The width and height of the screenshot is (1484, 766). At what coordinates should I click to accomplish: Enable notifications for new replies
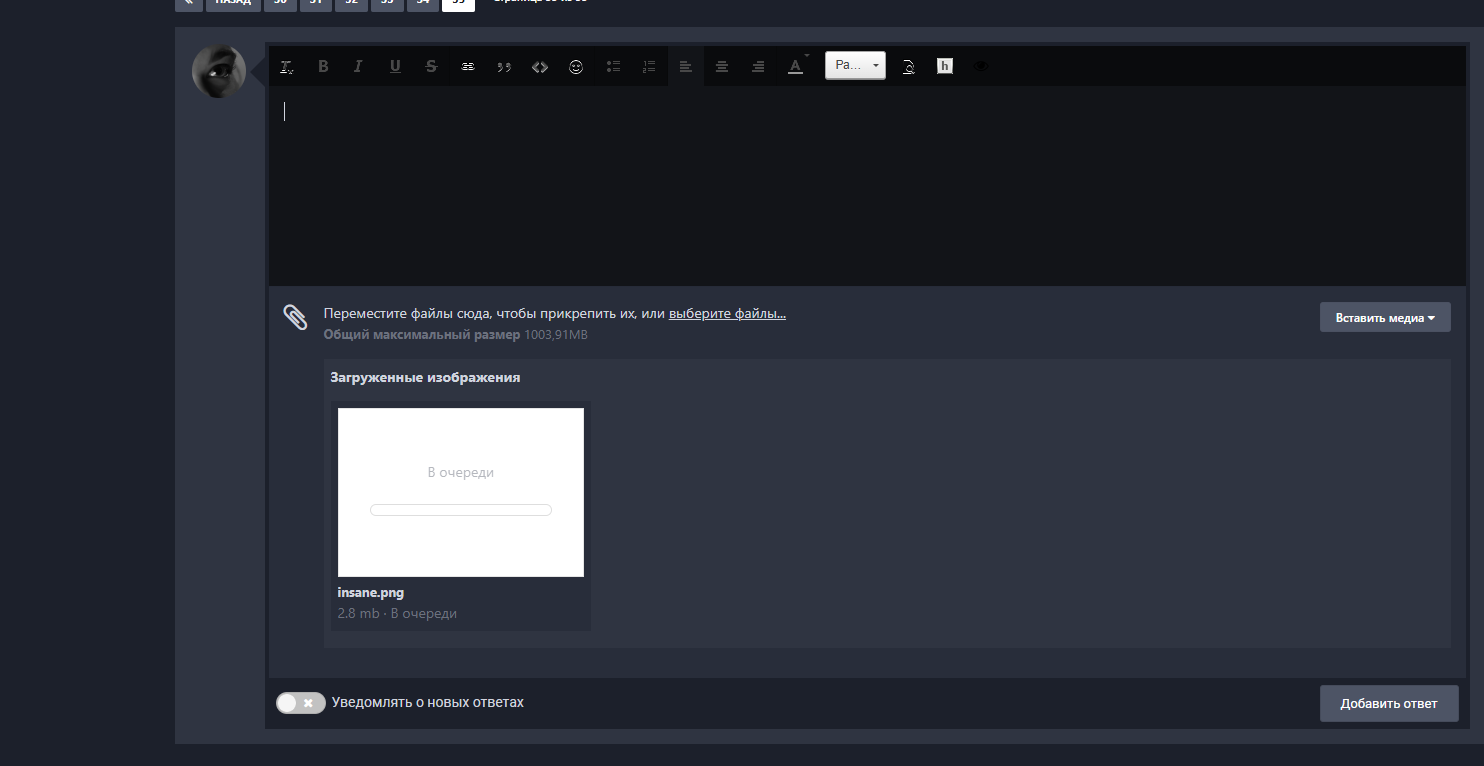click(x=300, y=702)
